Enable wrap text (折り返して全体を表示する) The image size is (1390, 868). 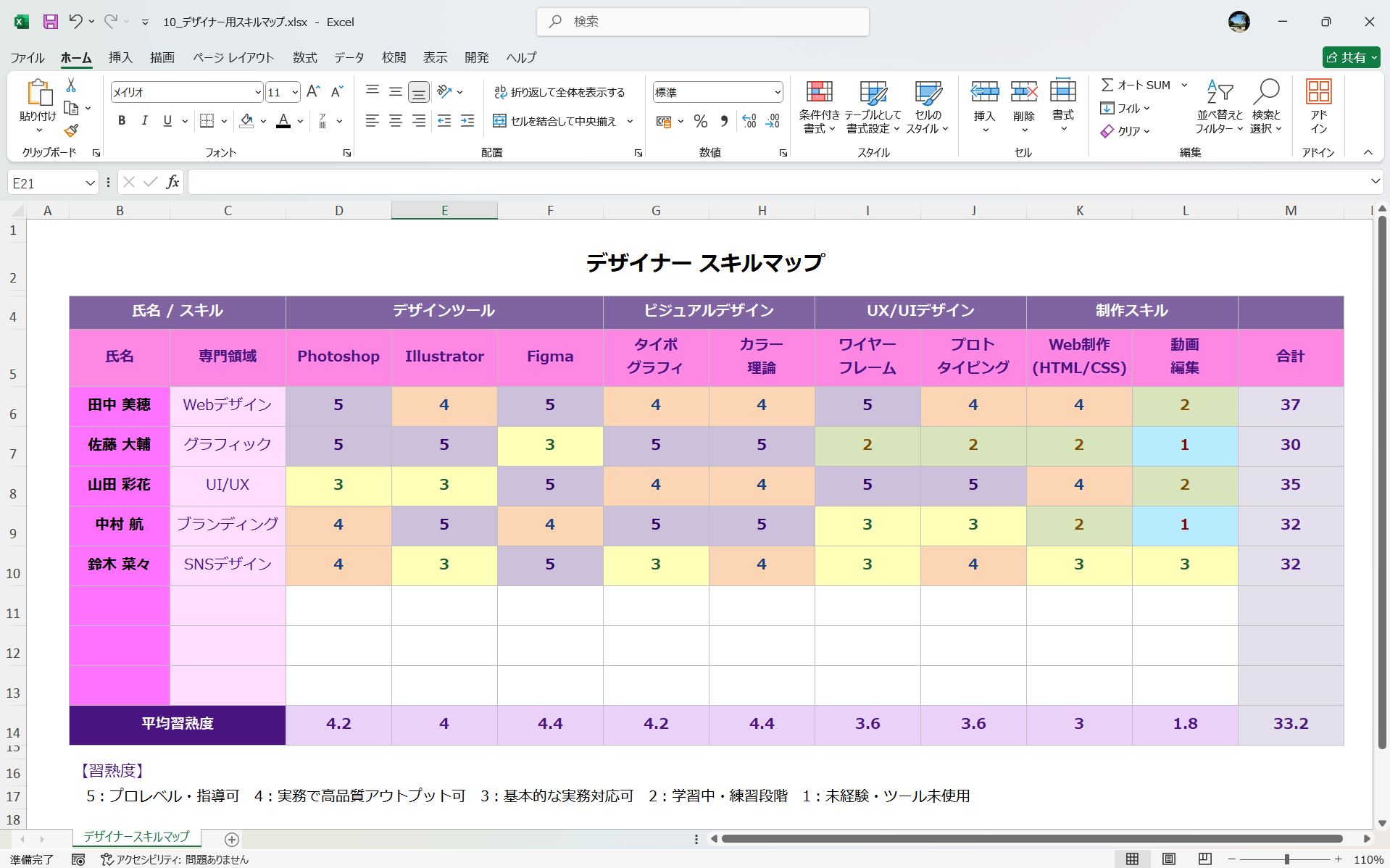point(561,92)
